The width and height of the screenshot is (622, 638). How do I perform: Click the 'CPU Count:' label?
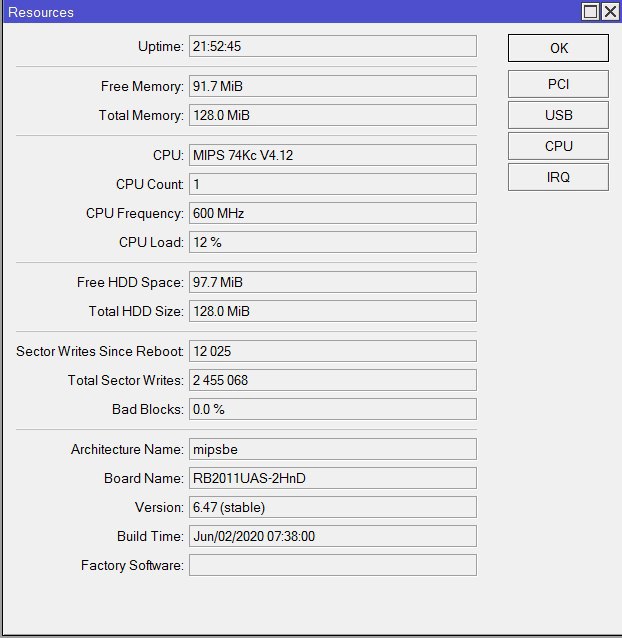tap(150, 184)
